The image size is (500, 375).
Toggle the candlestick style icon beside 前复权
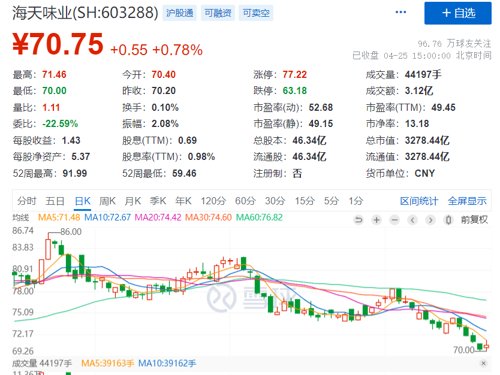pos(449,220)
